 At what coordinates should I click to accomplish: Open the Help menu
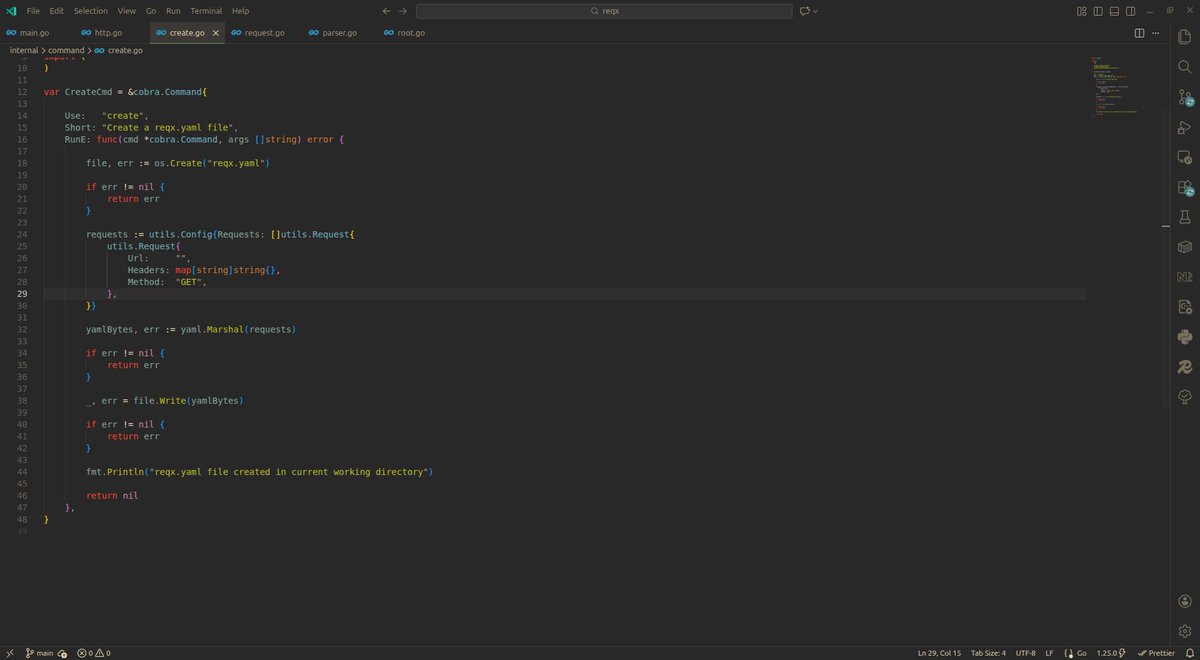pyautogui.click(x=240, y=11)
